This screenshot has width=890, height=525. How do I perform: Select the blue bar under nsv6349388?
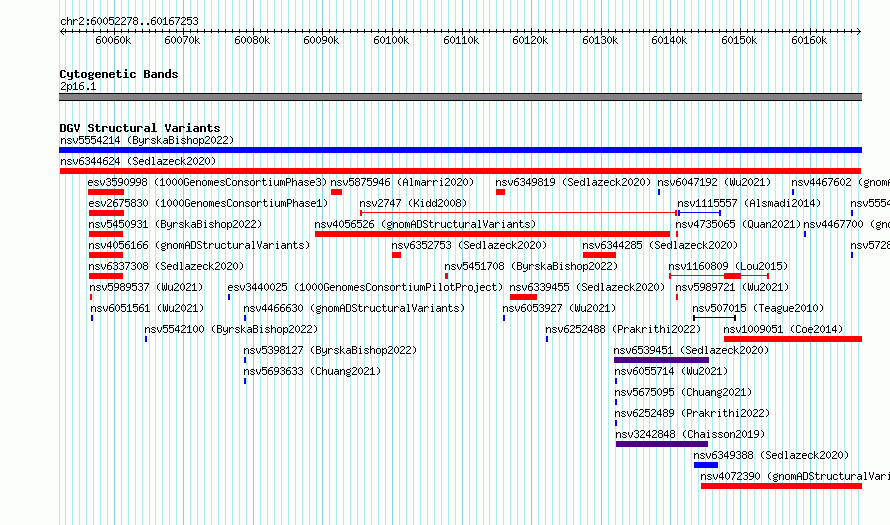point(706,465)
